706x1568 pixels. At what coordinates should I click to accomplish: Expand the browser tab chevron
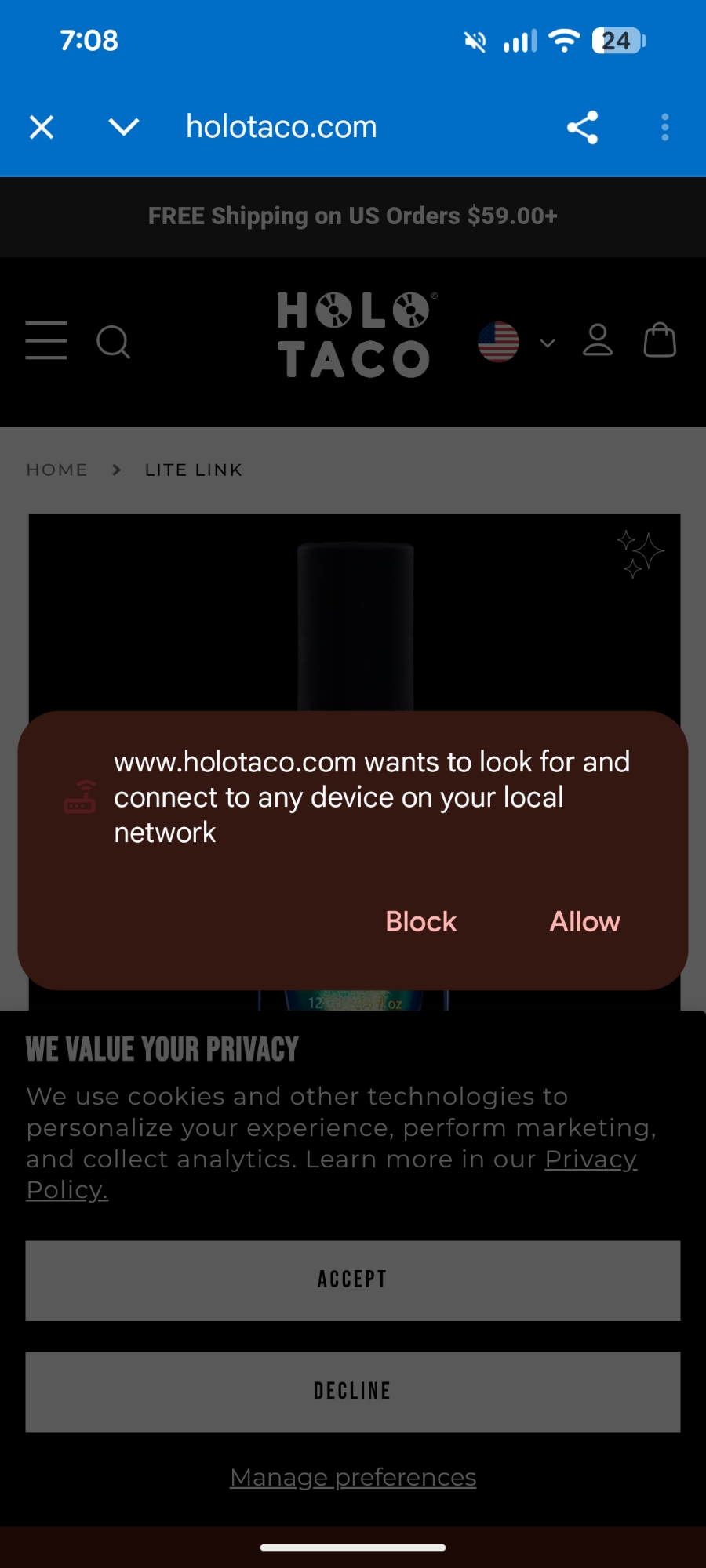coord(124,127)
